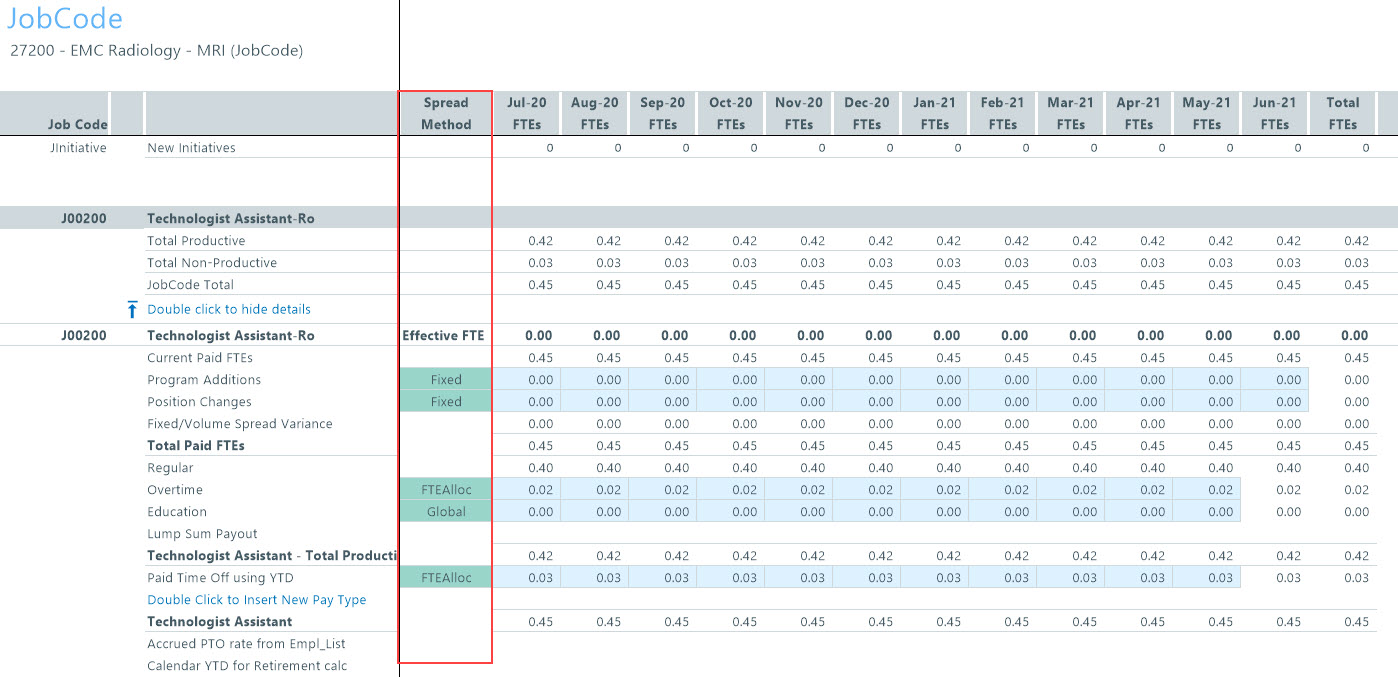Click the JobCode page title
1398x677 pixels.
65,19
